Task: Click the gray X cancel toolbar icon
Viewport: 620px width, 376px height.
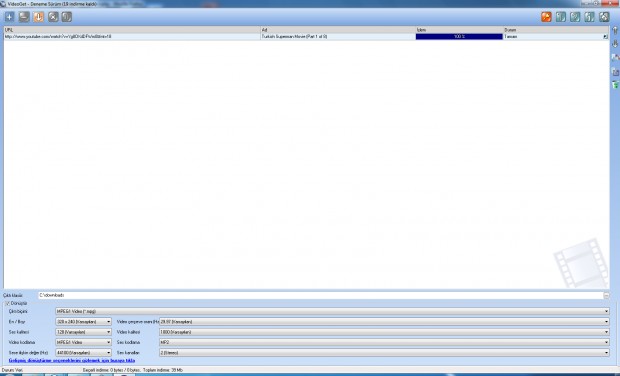Action: pos(53,17)
